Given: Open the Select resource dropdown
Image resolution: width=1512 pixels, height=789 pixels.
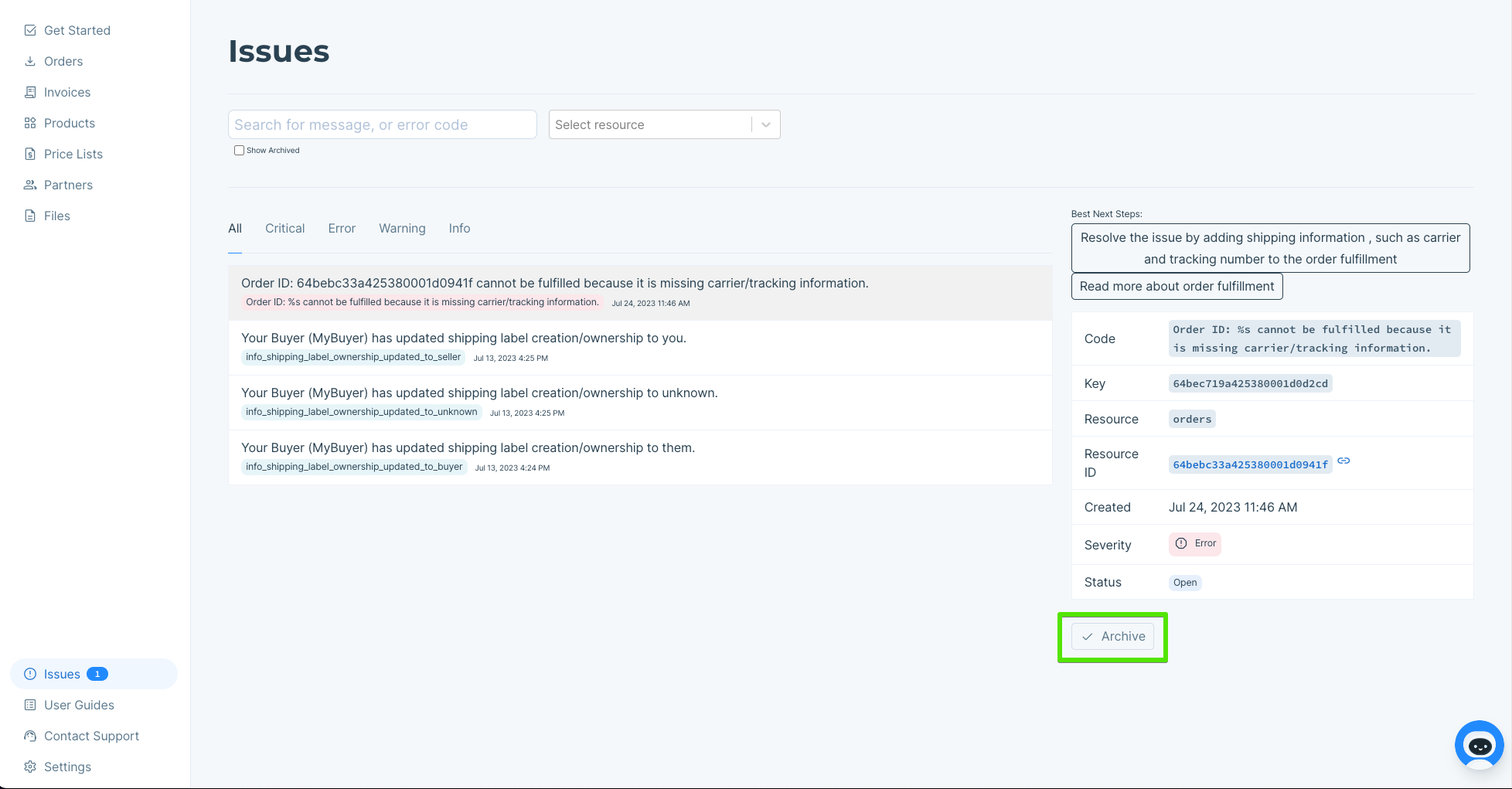Looking at the screenshot, I should [649, 124].
